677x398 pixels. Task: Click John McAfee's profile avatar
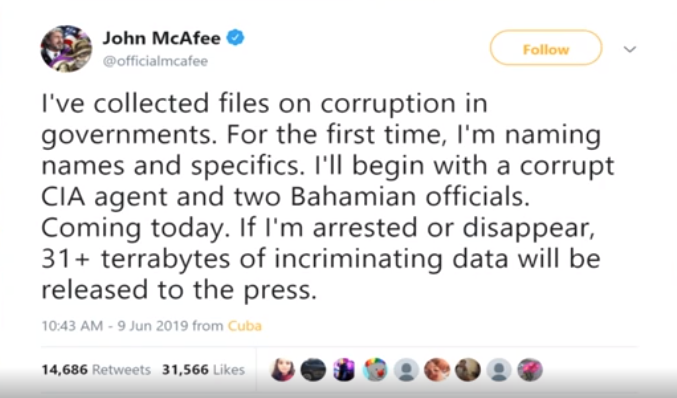click(66, 49)
